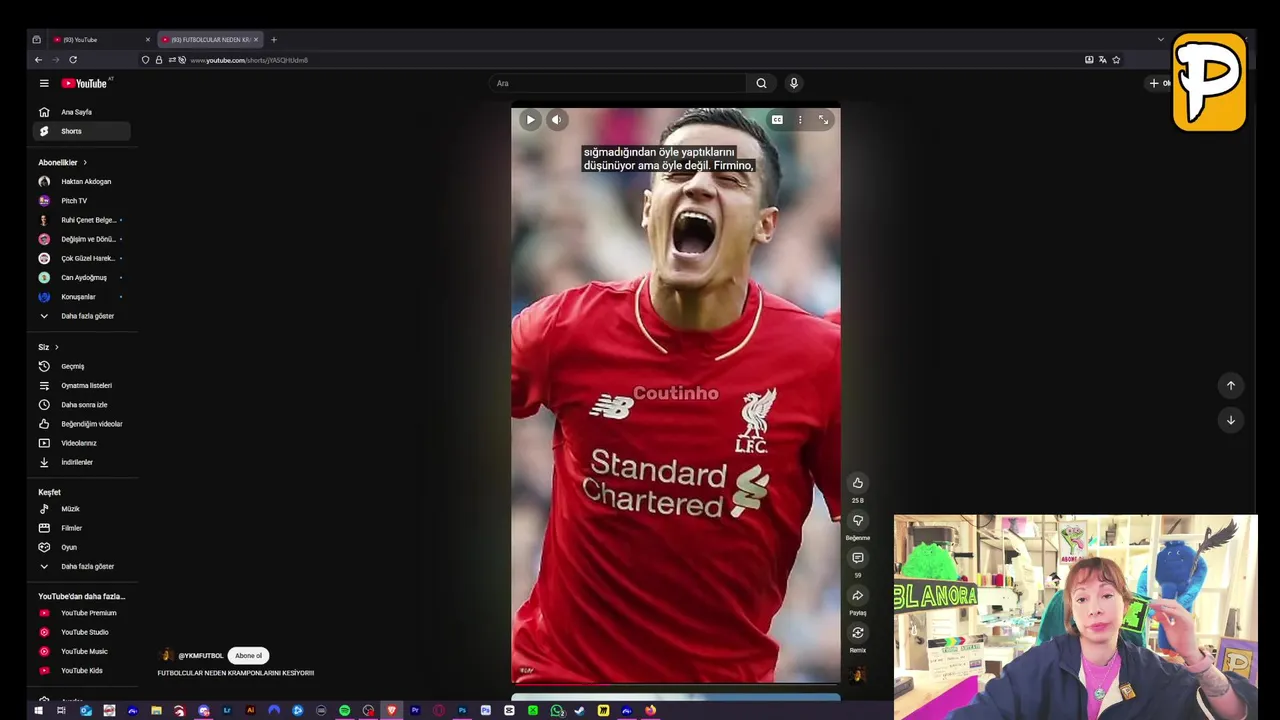The image size is (1280, 720).
Task: Open Ruhi Çenet Belge... subscription
Action: (x=83, y=220)
